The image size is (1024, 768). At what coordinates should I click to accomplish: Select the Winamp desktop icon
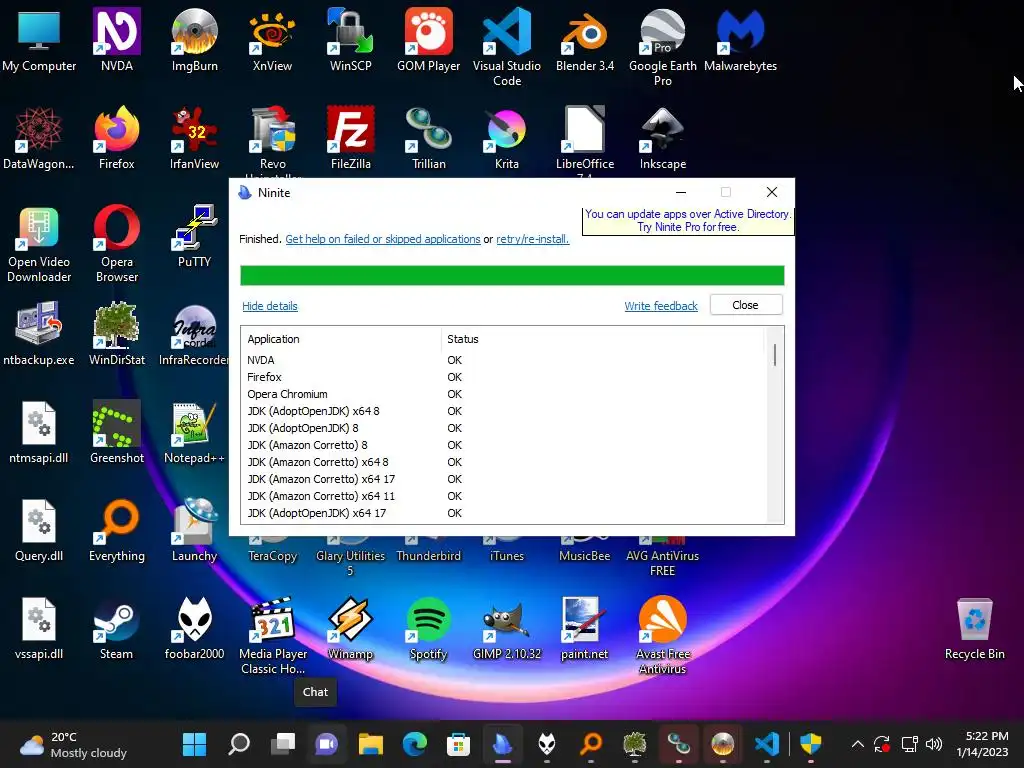point(351,628)
